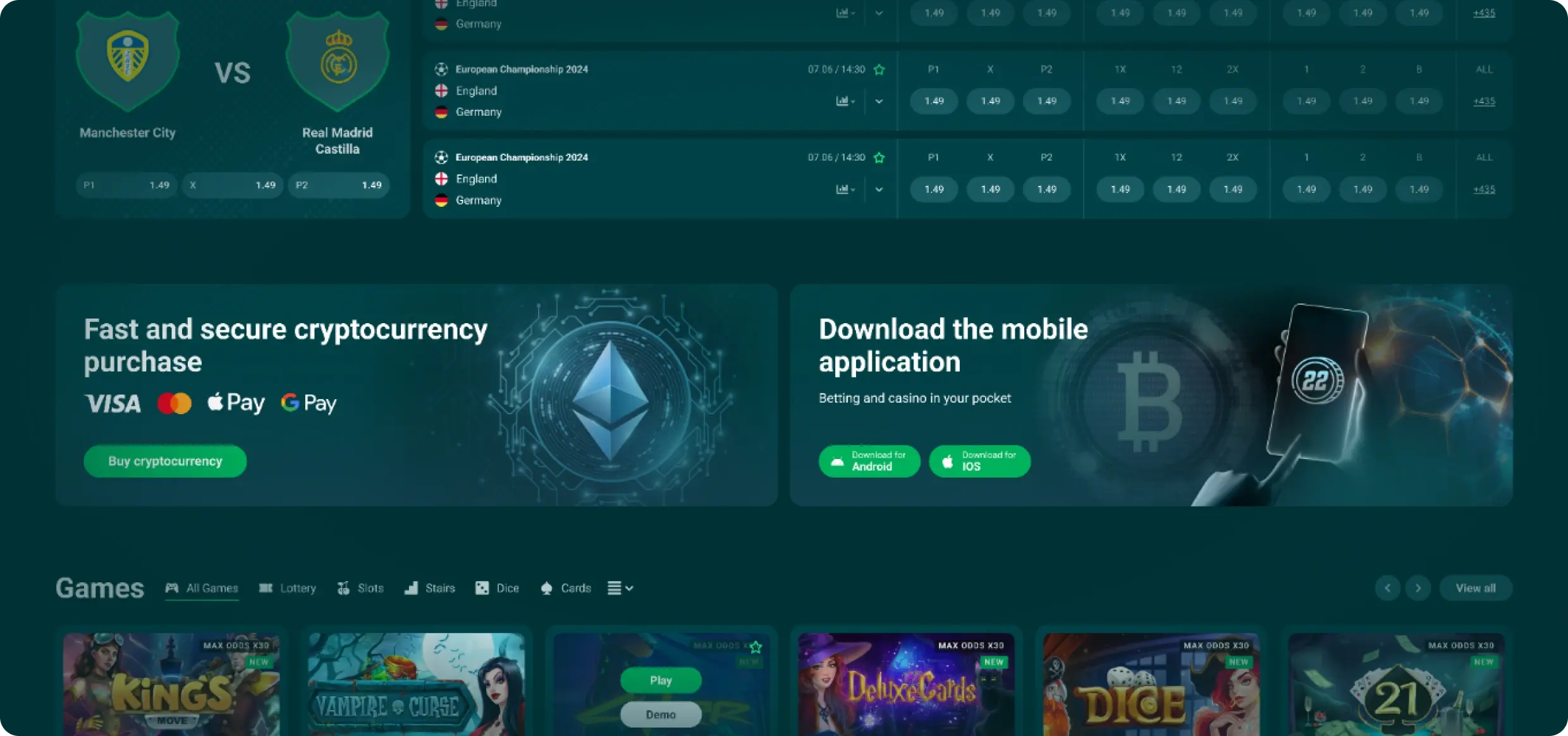
Task: Expand middle England vs Germany match chevron
Action: tap(879, 101)
